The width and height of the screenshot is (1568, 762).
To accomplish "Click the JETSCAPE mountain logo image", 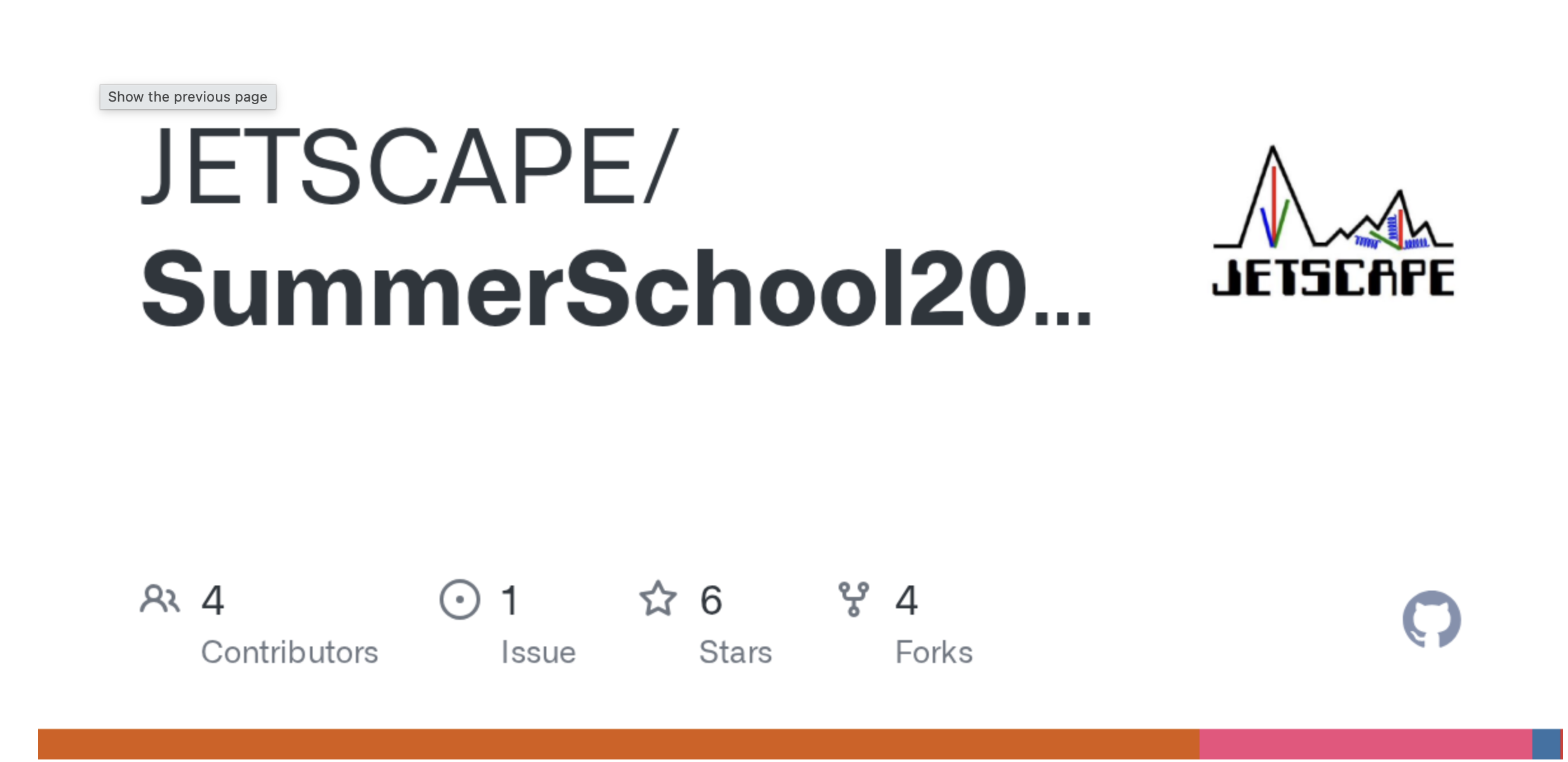I will 1333,222.
